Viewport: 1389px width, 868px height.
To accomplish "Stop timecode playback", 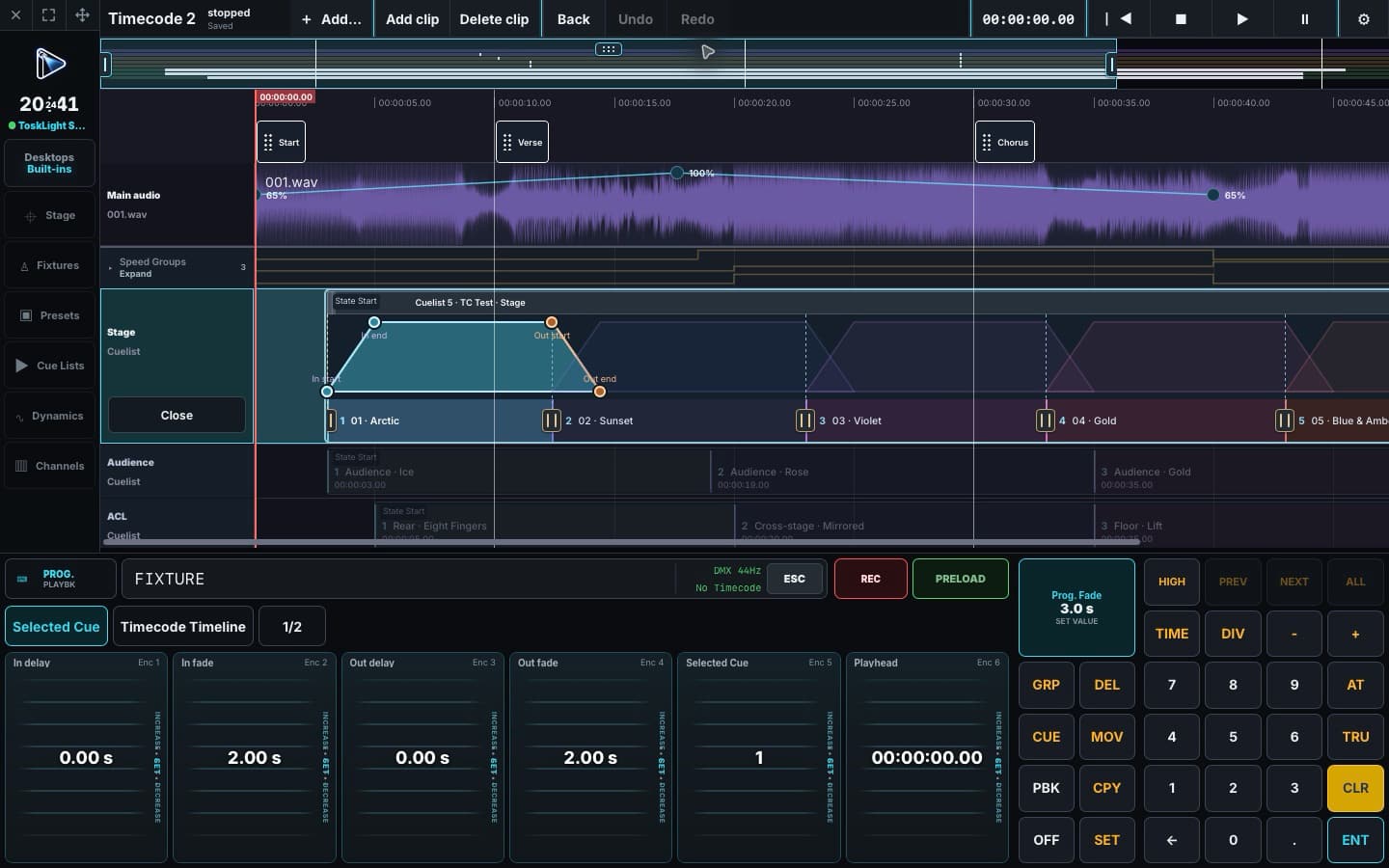I will pos(1180,19).
